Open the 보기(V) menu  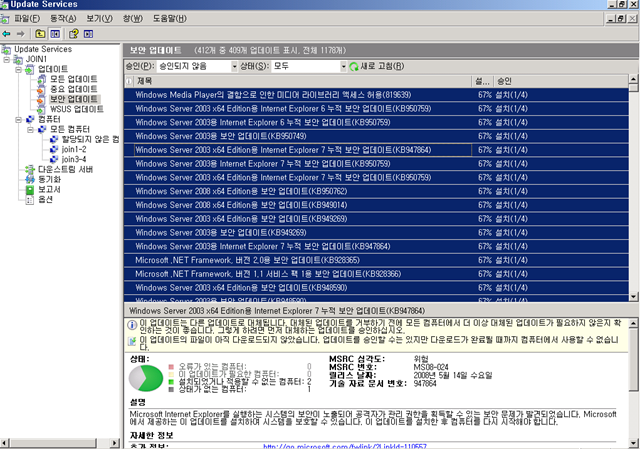coord(99,19)
